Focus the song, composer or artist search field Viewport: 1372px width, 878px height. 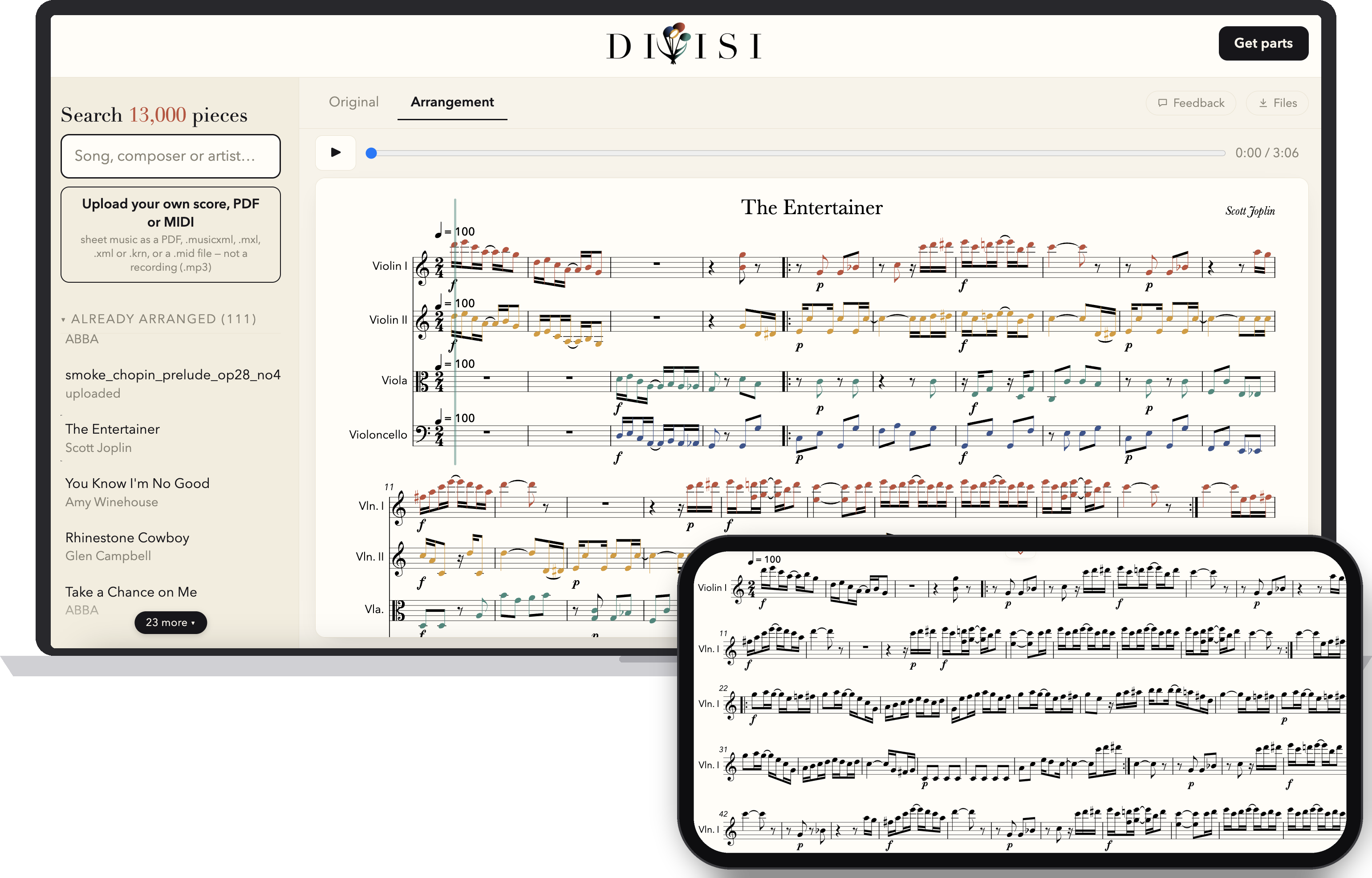(x=170, y=156)
